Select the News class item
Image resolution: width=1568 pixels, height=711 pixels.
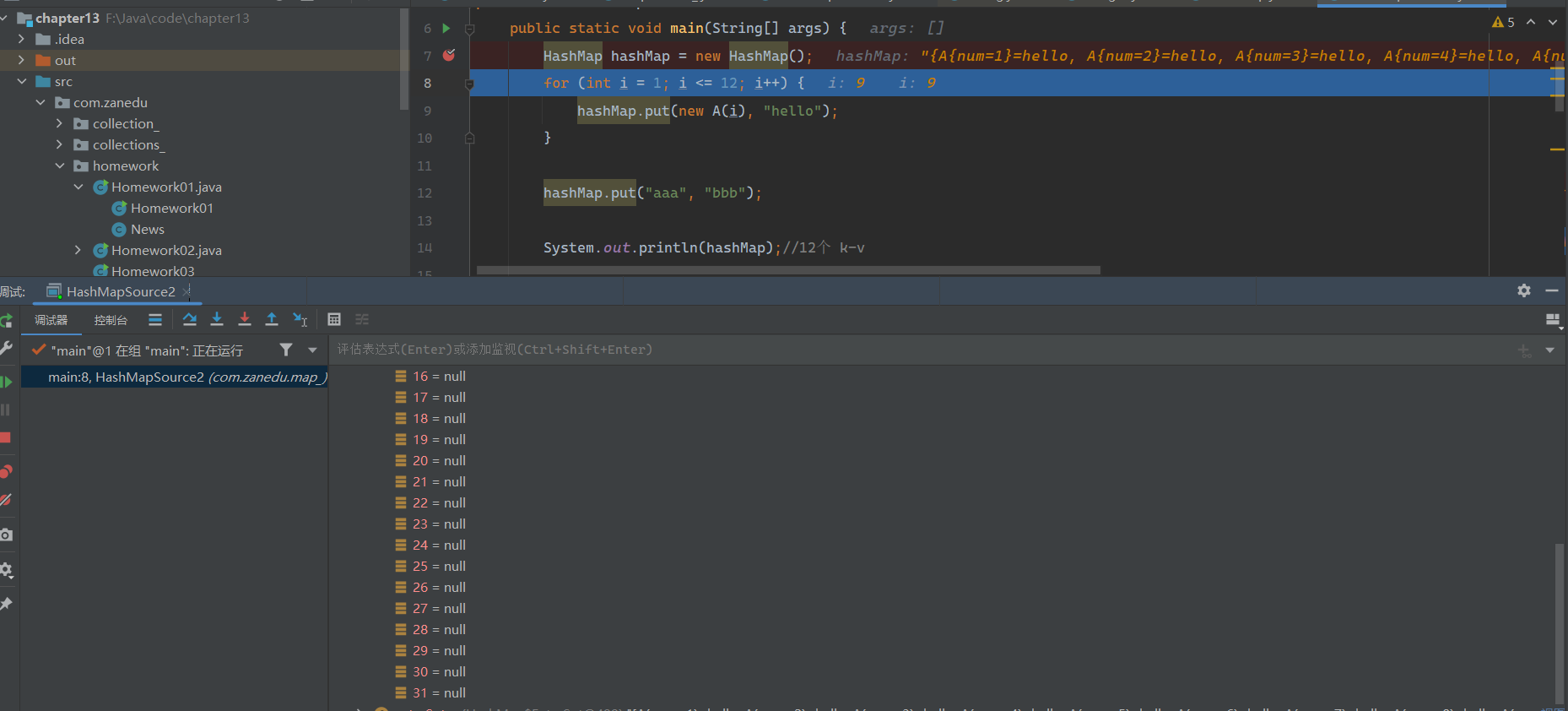click(147, 229)
